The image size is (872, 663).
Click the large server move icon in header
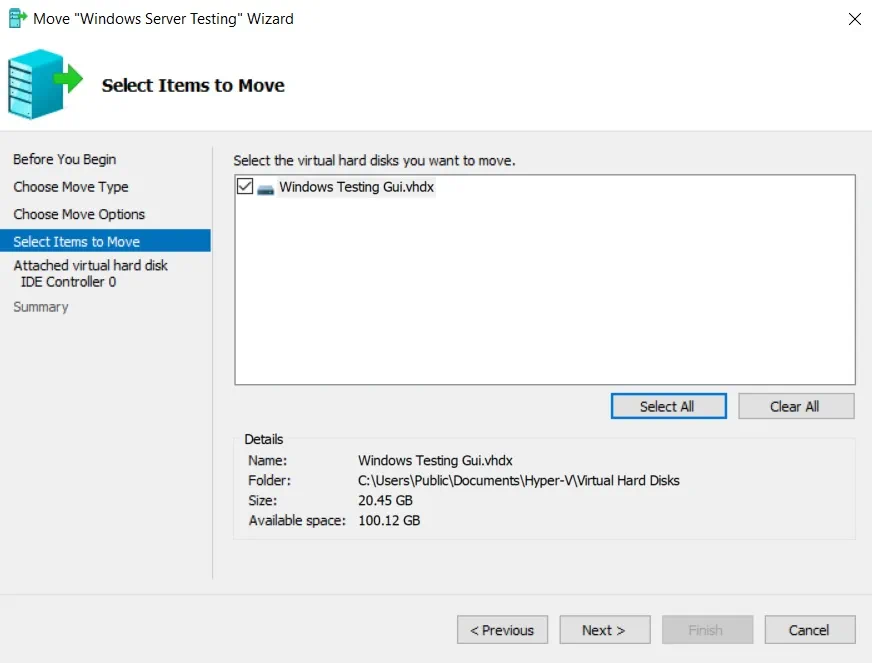pyautogui.click(x=43, y=84)
